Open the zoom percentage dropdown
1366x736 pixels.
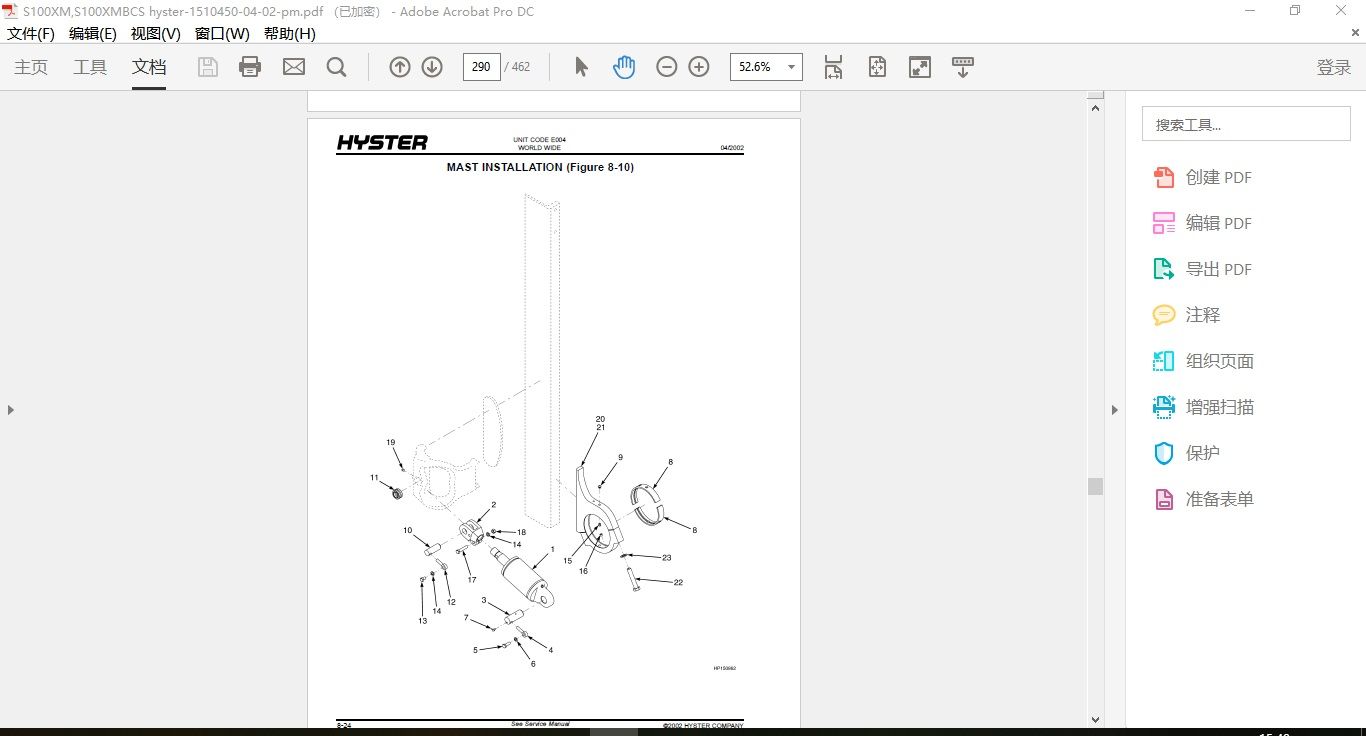tap(790, 66)
